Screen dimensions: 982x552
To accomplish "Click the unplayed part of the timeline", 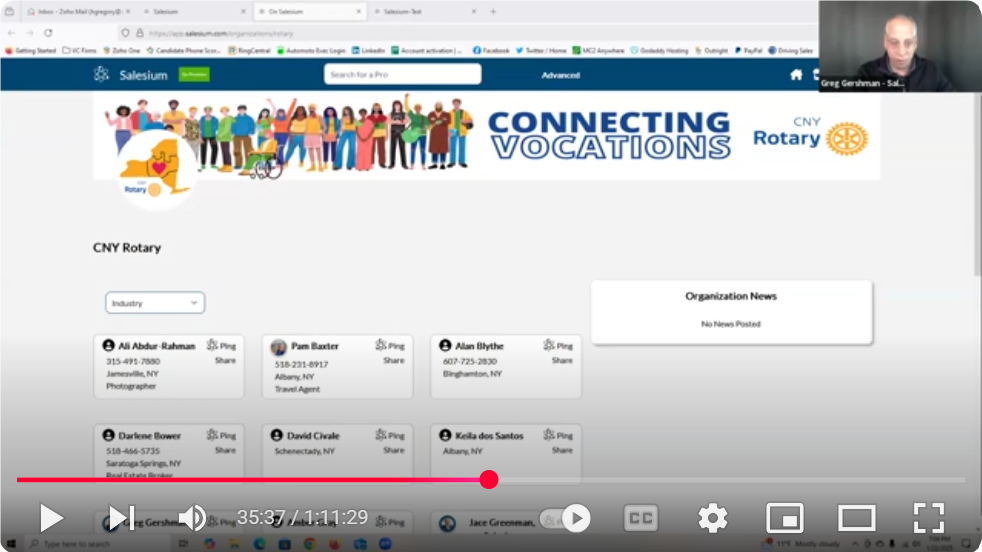I will (x=731, y=480).
